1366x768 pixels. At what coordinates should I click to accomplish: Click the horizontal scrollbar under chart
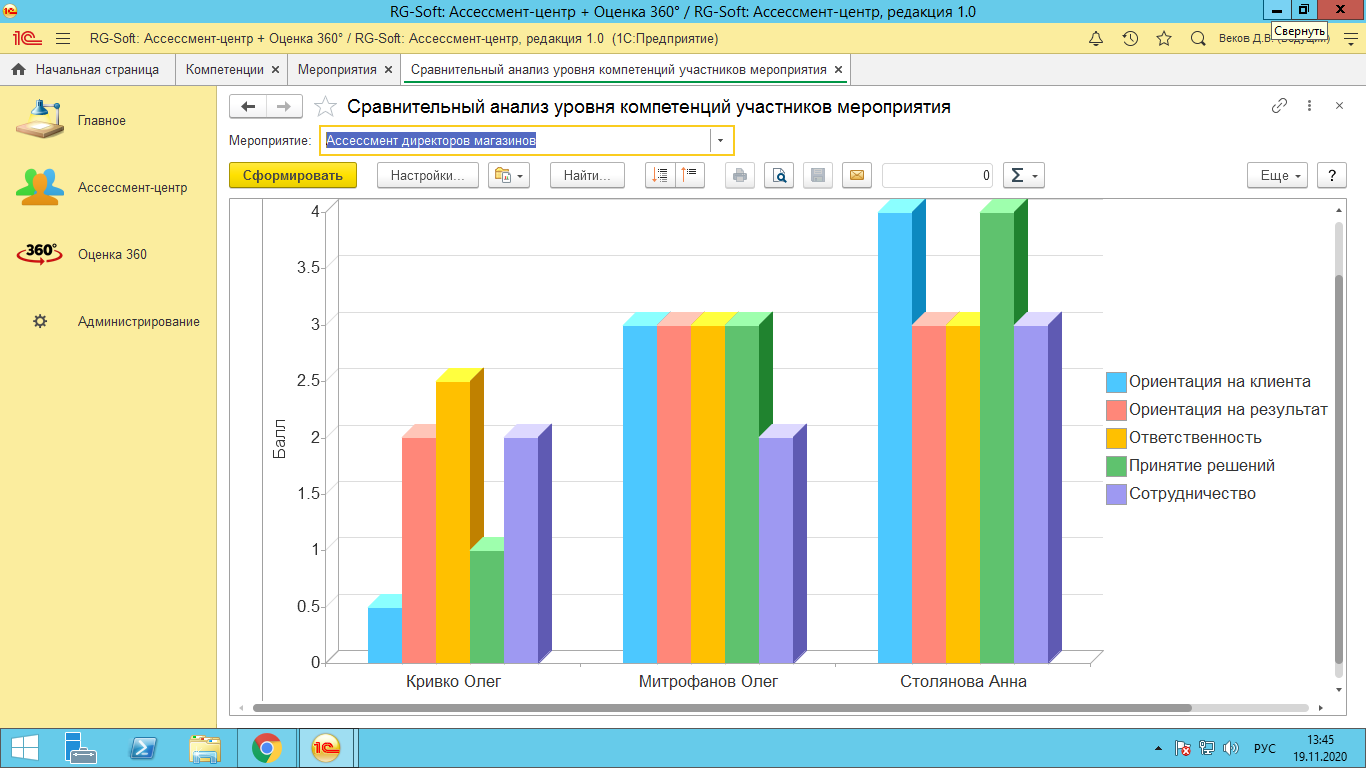(721, 708)
